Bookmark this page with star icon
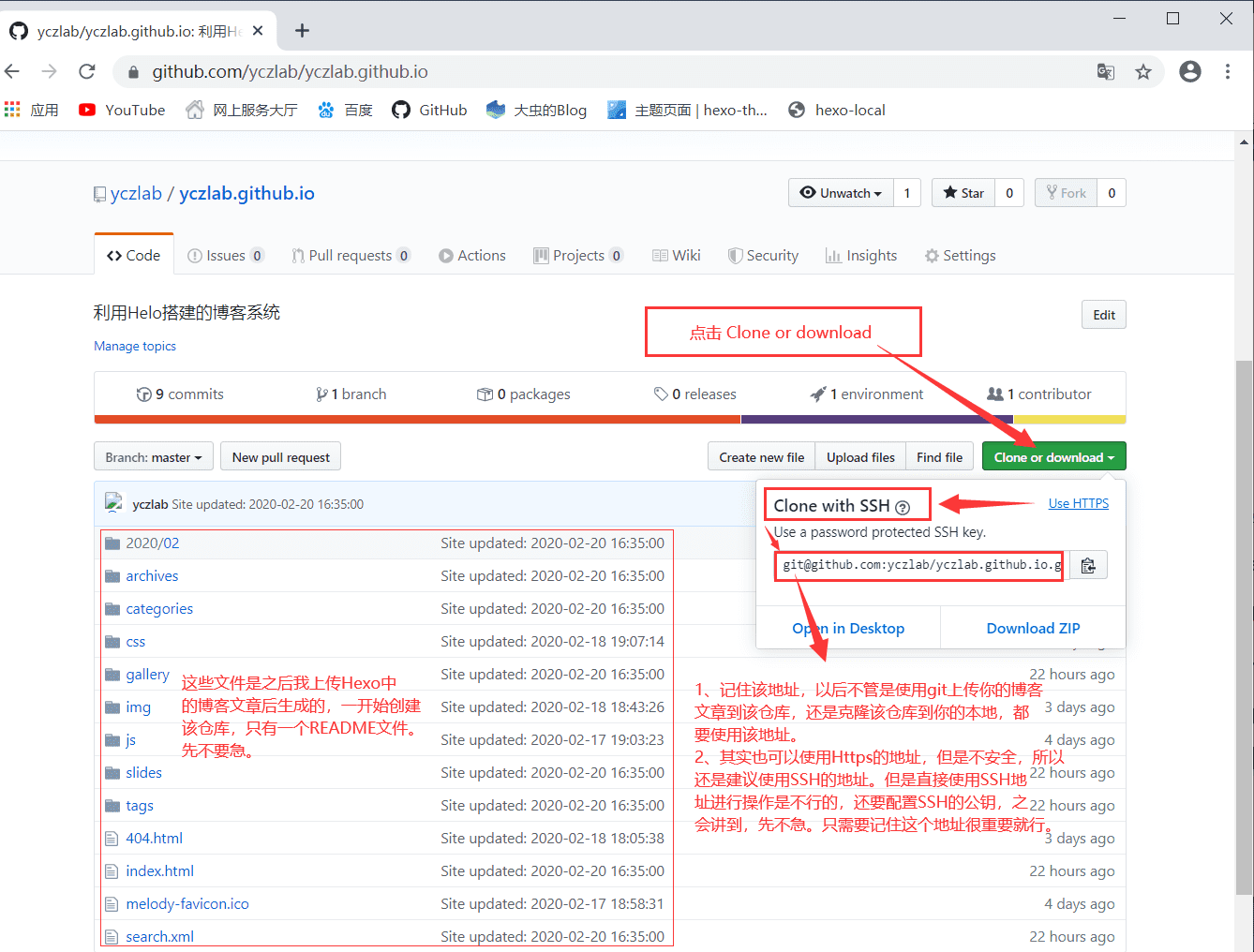Viewport: 1254px width, 952px height. tap(1143, 72)
